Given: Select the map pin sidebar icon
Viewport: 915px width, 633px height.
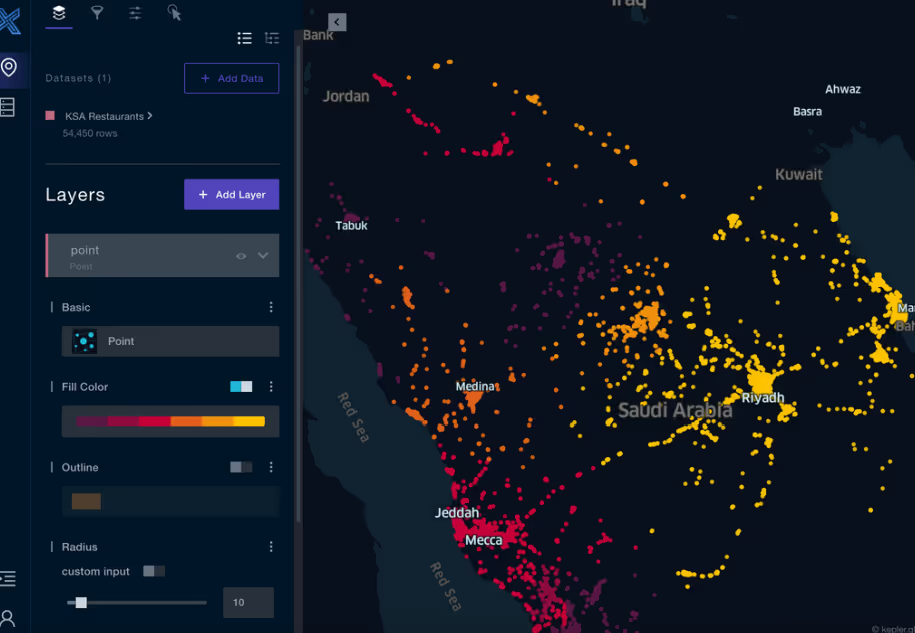Looking at the screenshot, I should click(x=12, y=69).
